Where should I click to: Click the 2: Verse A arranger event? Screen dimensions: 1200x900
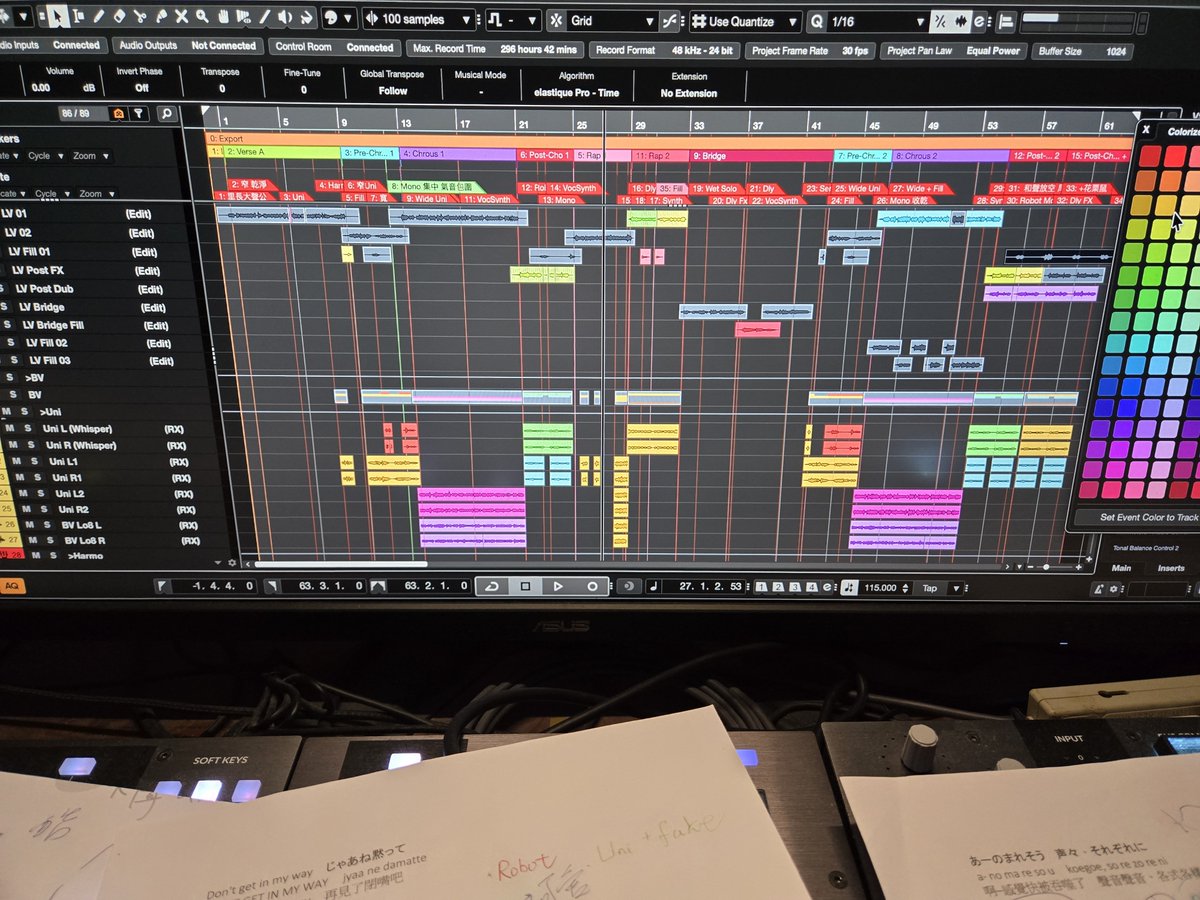[x=282, y=153]
